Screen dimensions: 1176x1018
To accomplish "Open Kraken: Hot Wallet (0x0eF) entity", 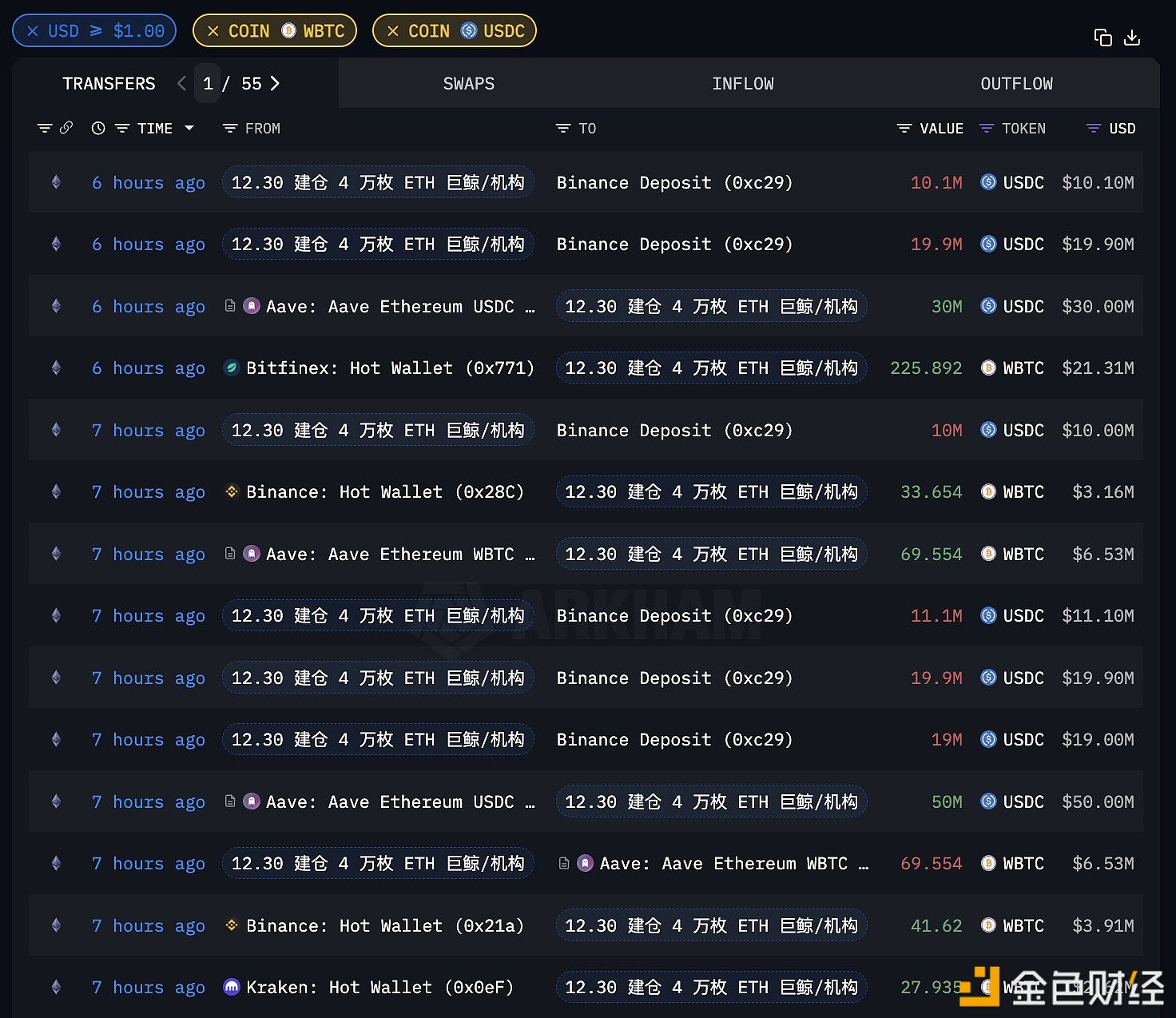I will pyautogui.click(x=380, y=988).
